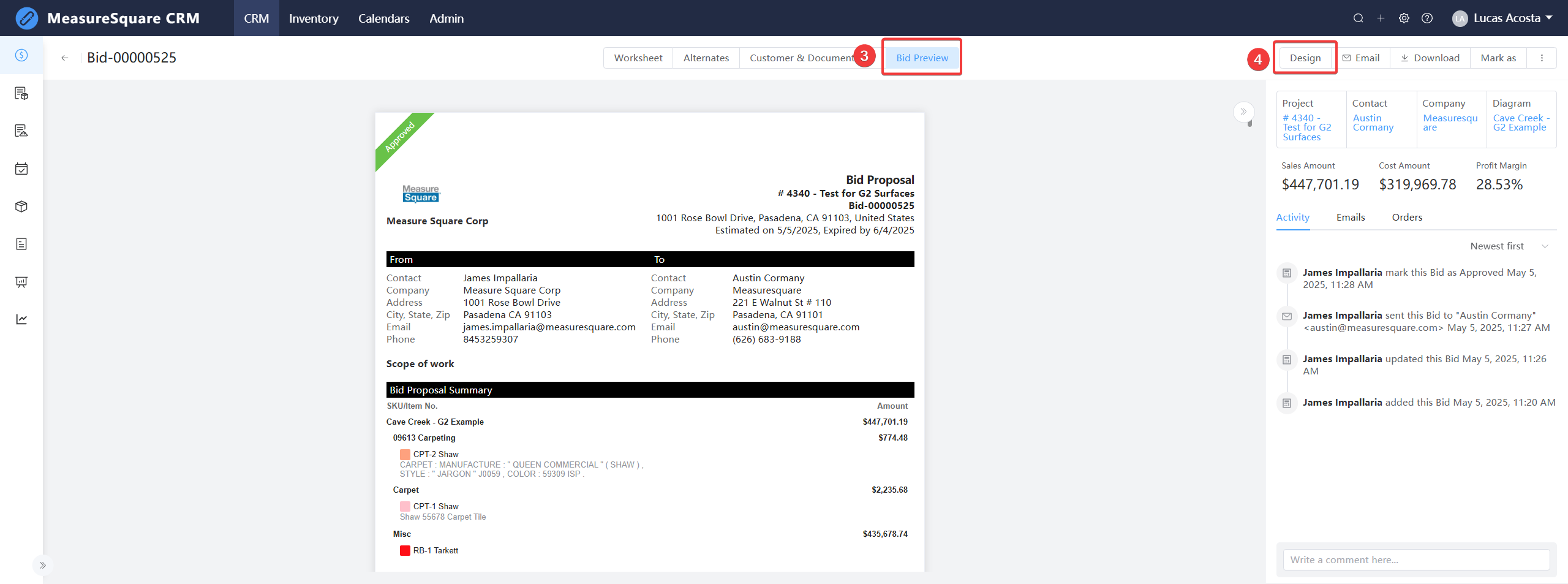Click the updated-this-Bid activity icon

tap(1287, 360)
